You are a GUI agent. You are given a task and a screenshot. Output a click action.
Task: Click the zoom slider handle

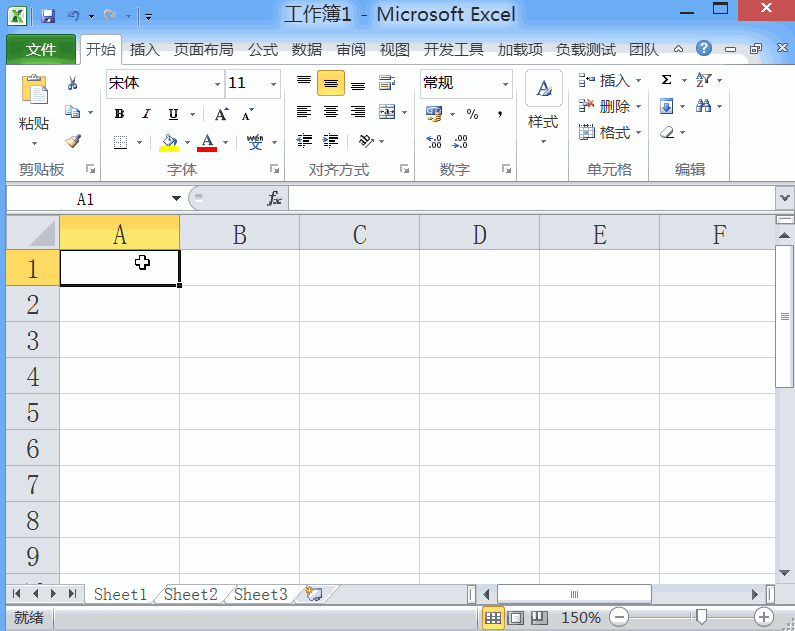[702, 617]
